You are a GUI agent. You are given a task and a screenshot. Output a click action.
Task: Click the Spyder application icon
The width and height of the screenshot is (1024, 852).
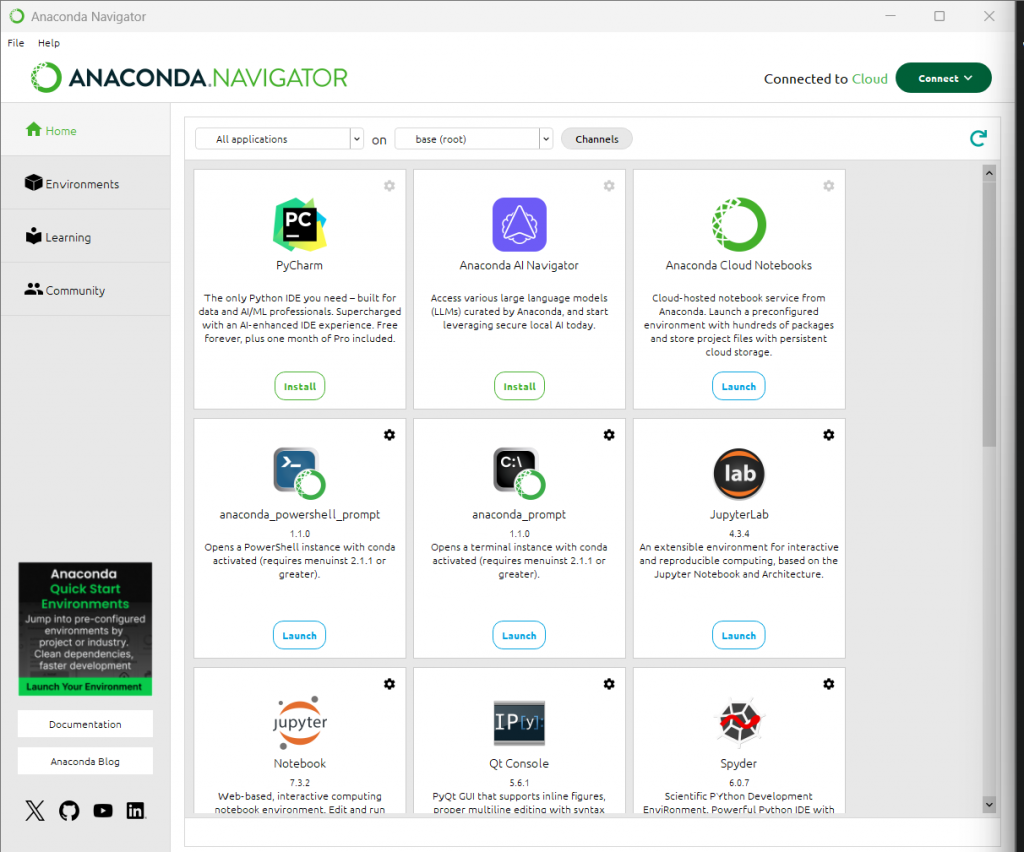click(739, 722)
